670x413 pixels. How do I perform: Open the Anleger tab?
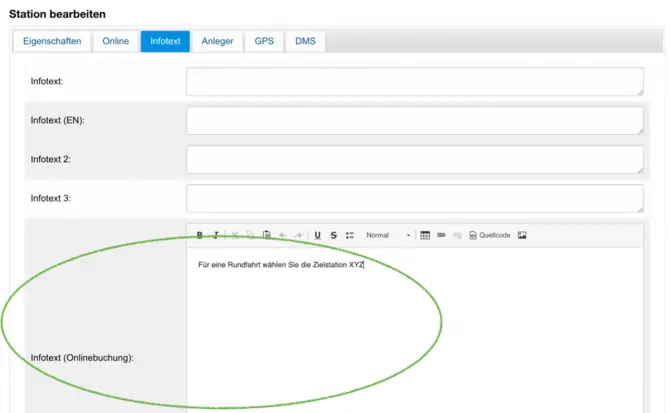pyautogui.click(x=217, y=41)
